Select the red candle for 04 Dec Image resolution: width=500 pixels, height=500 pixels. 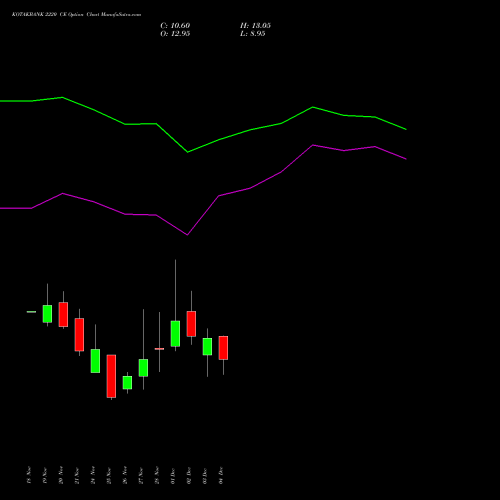pos(223,348)
